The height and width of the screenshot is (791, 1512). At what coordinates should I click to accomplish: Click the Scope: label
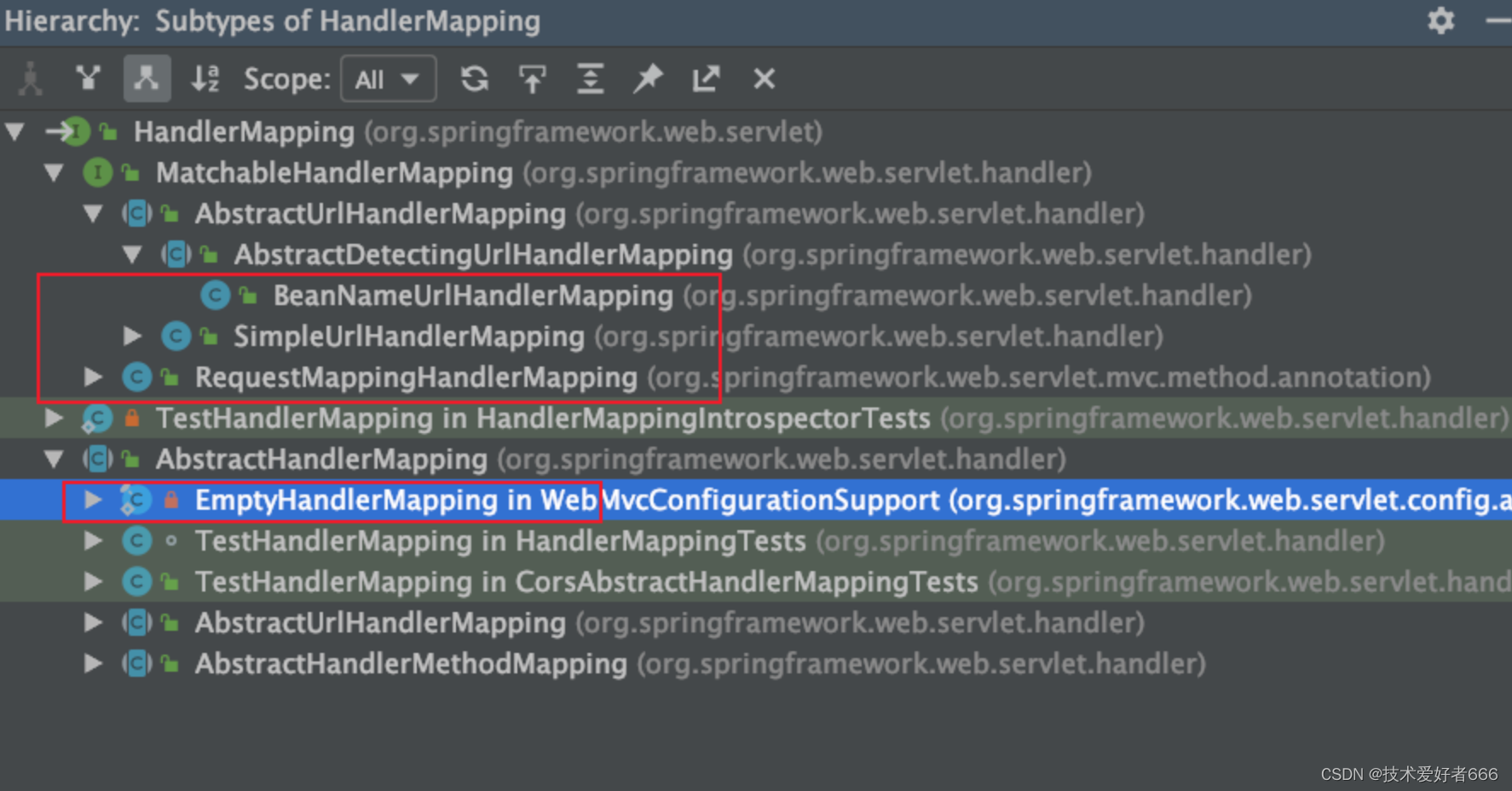pos(287,79)
